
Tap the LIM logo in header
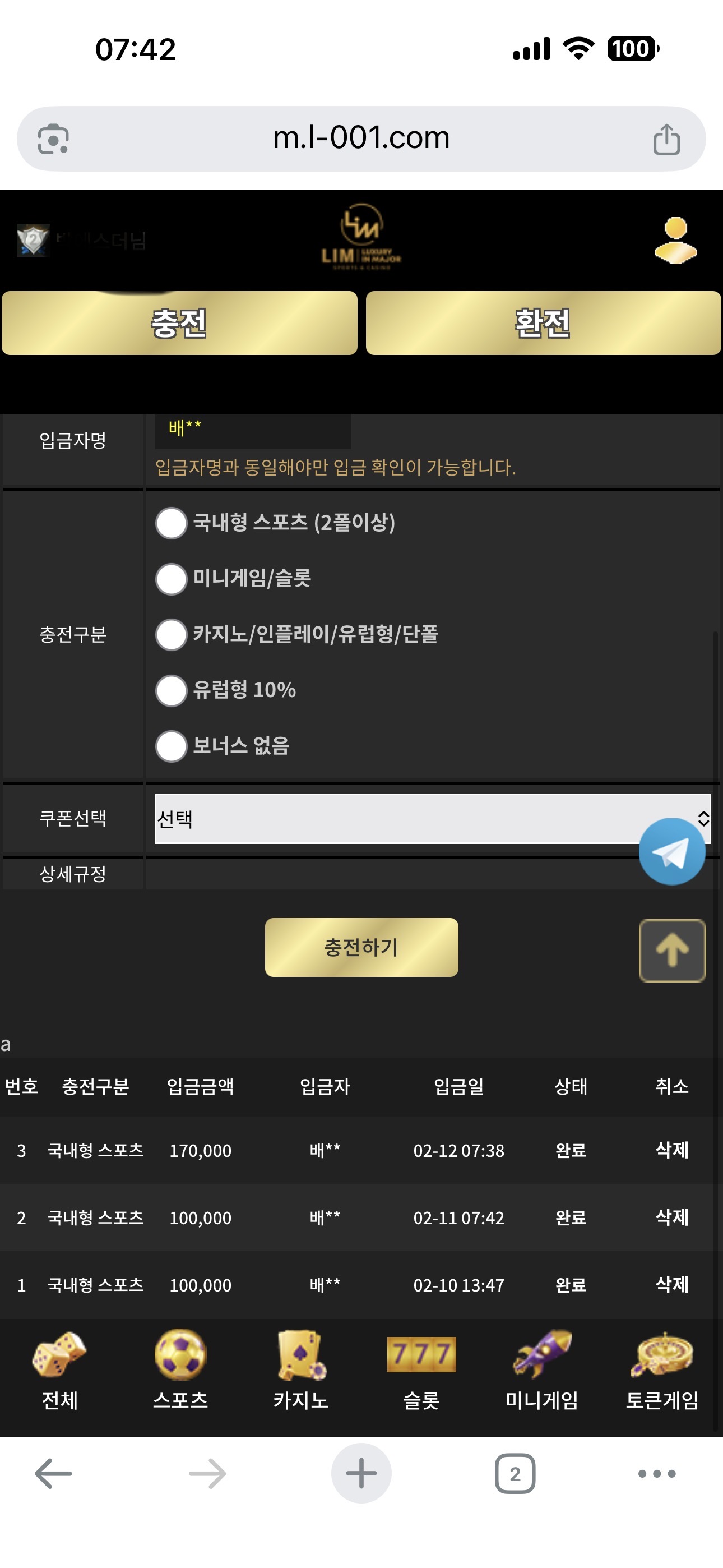point(361,237)
